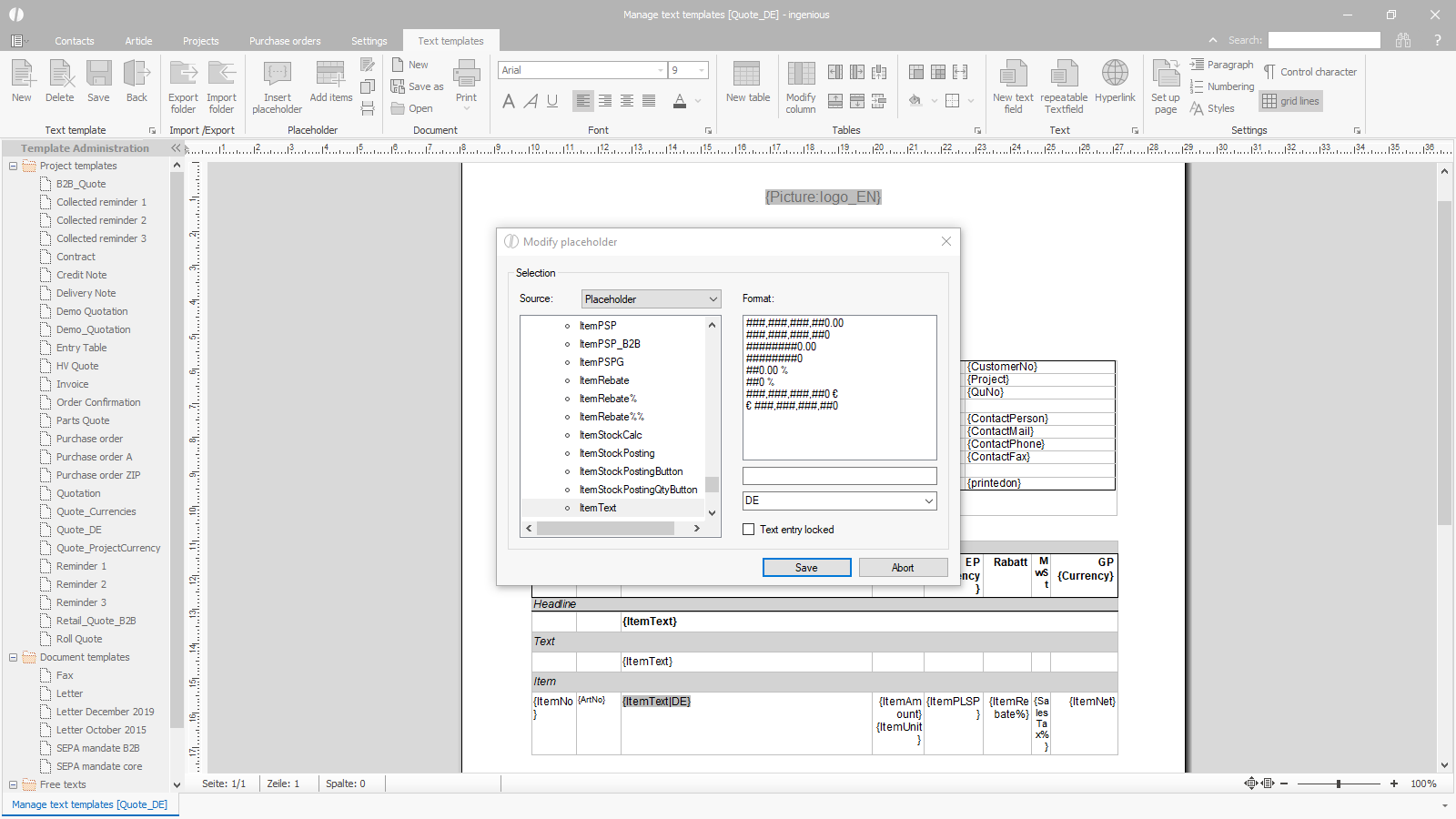Open the DE language dropdown
The height and width of the screenshot is (819, 1456).
tap(839, 500)
